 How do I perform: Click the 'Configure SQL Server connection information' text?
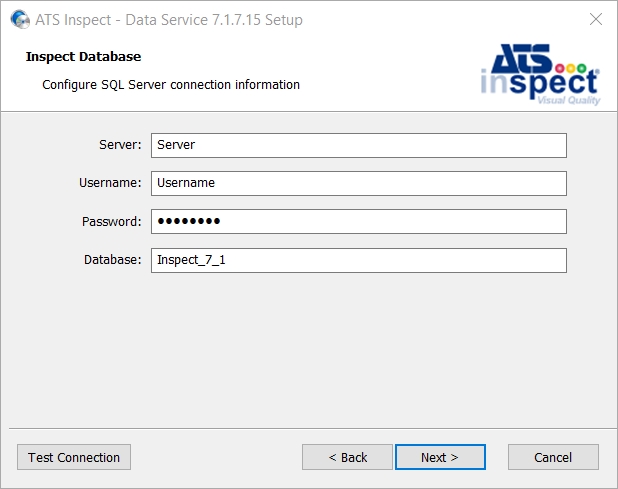click(x=171, y=85)
